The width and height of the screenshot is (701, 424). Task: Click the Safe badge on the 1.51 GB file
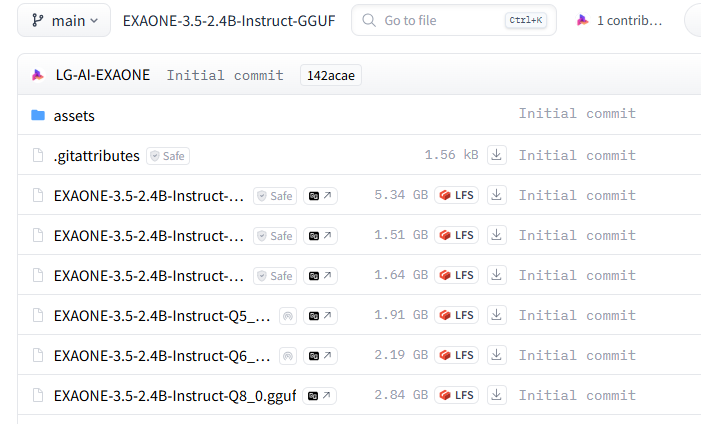pos(275,236)
